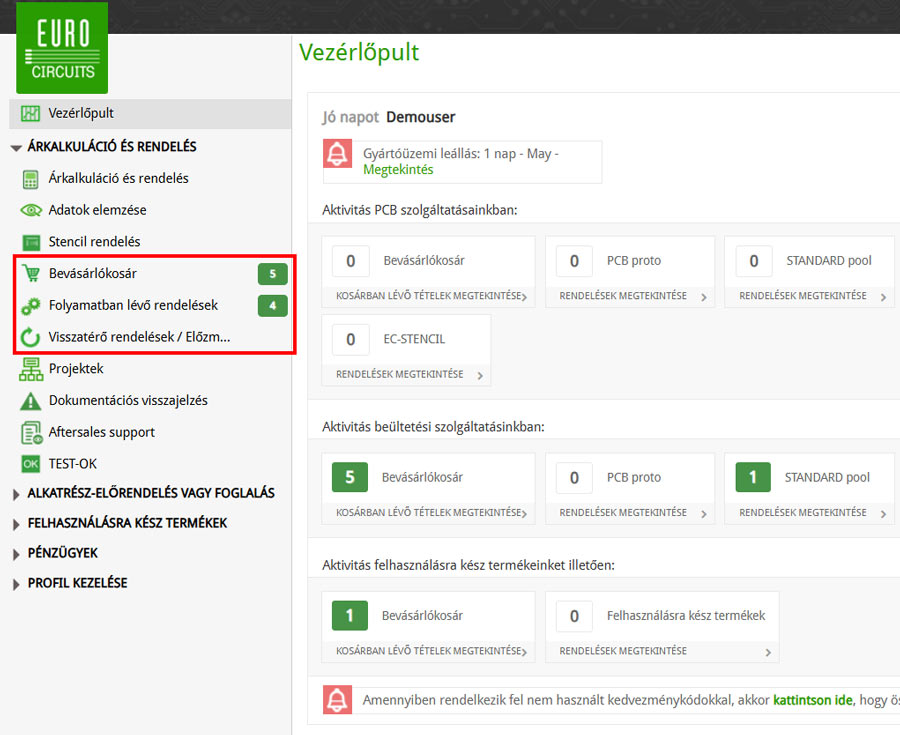The height and width of the screenshot is (735, 900).
Task: Click the chevron in EC-STENCIL RENDELÉSEK MEGTEKINTÉSE
Action: pos(480,376)
